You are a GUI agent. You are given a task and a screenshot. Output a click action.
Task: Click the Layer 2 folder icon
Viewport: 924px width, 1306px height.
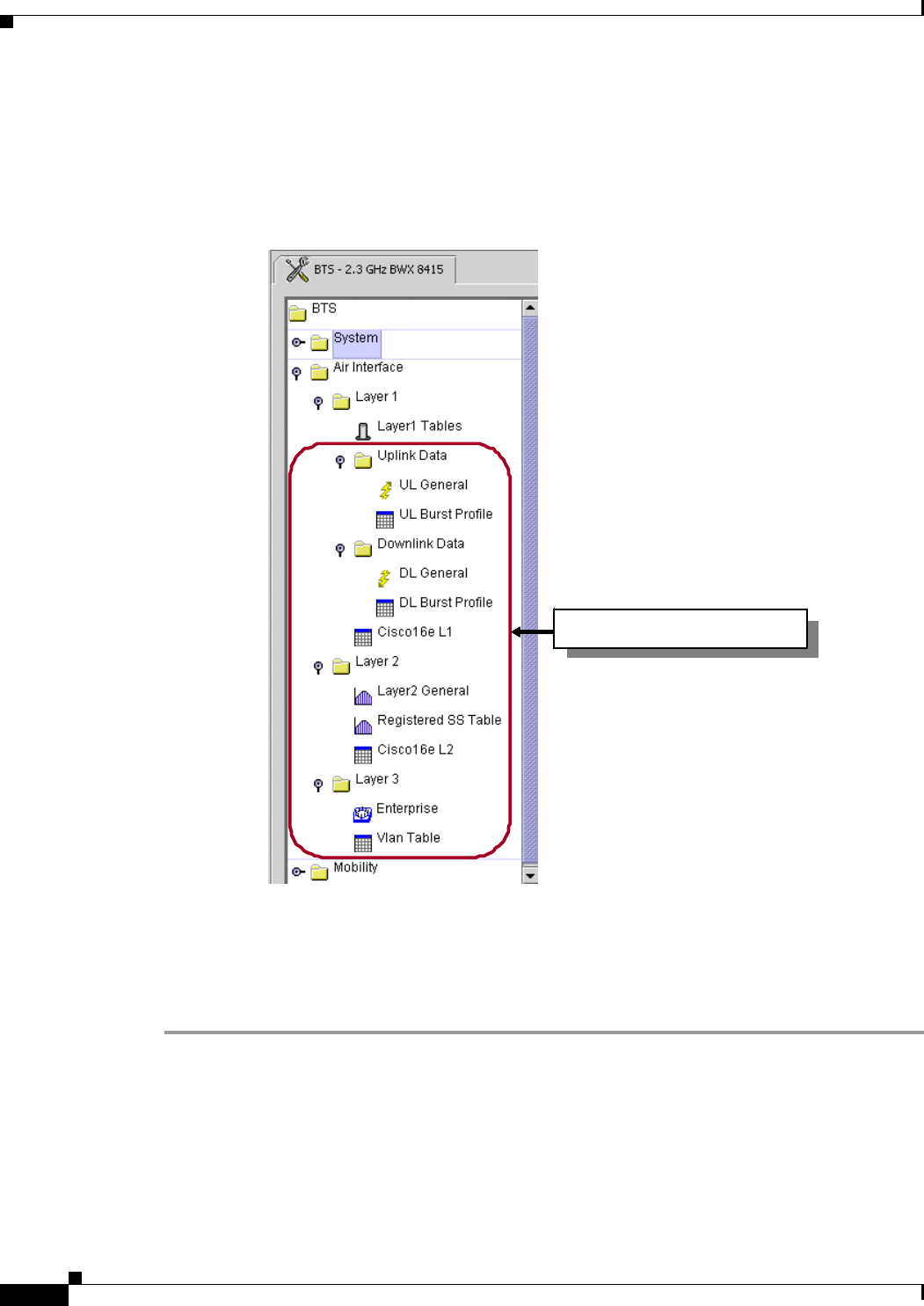click(341, 667)
